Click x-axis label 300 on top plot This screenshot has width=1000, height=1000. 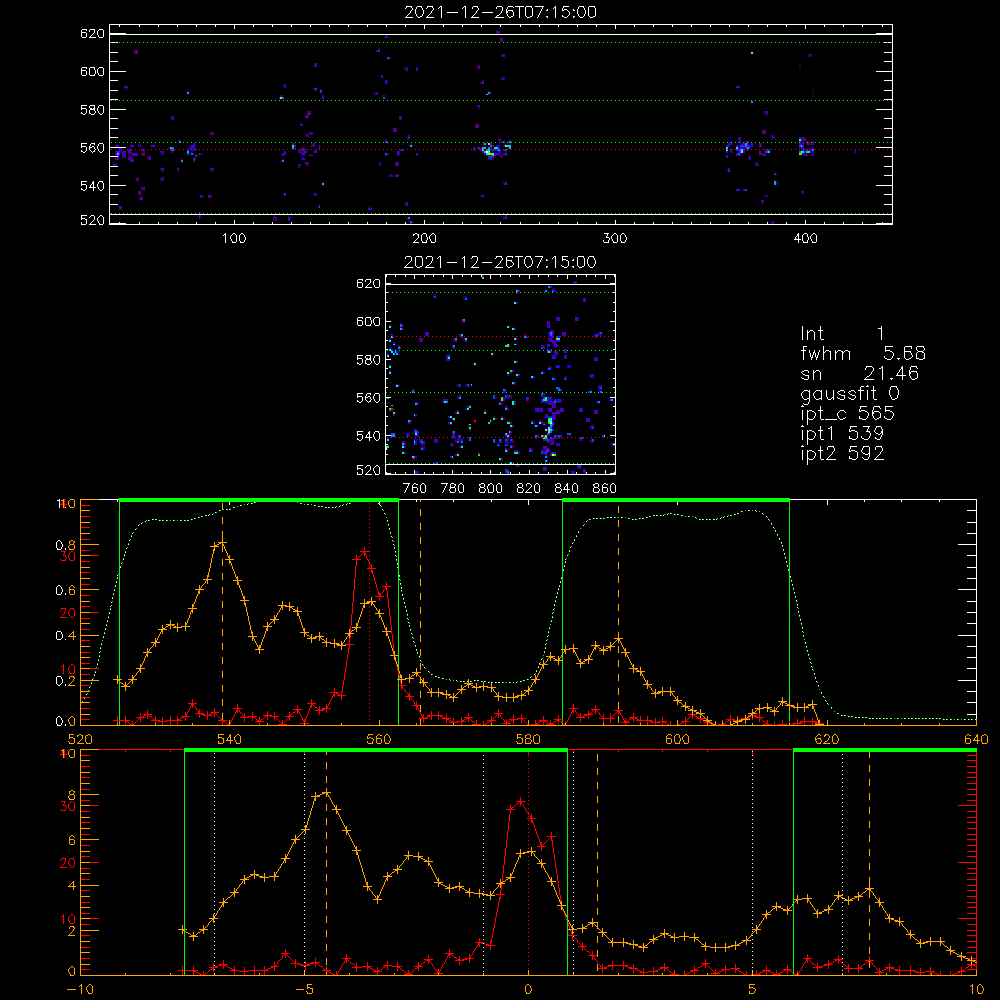pos(615,239)
